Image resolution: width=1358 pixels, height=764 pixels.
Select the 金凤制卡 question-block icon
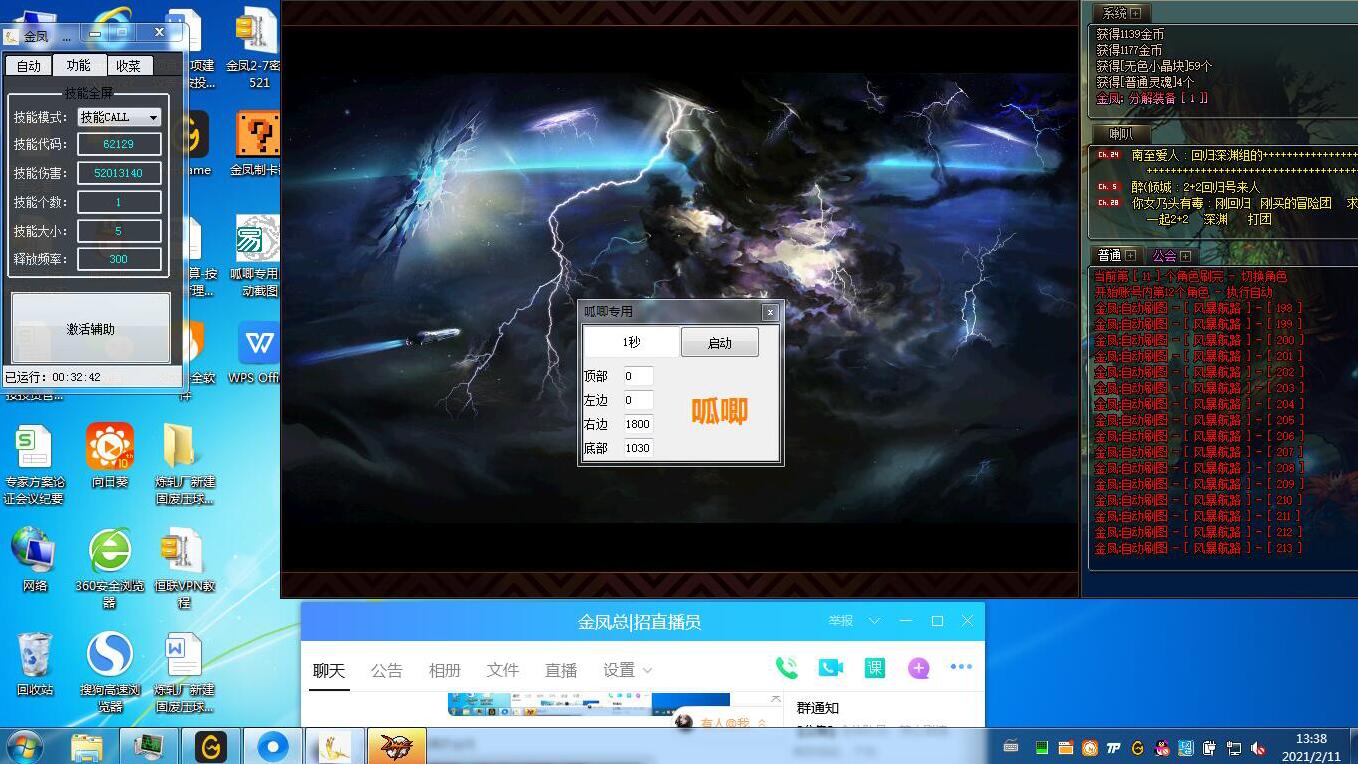click(257, 143)
